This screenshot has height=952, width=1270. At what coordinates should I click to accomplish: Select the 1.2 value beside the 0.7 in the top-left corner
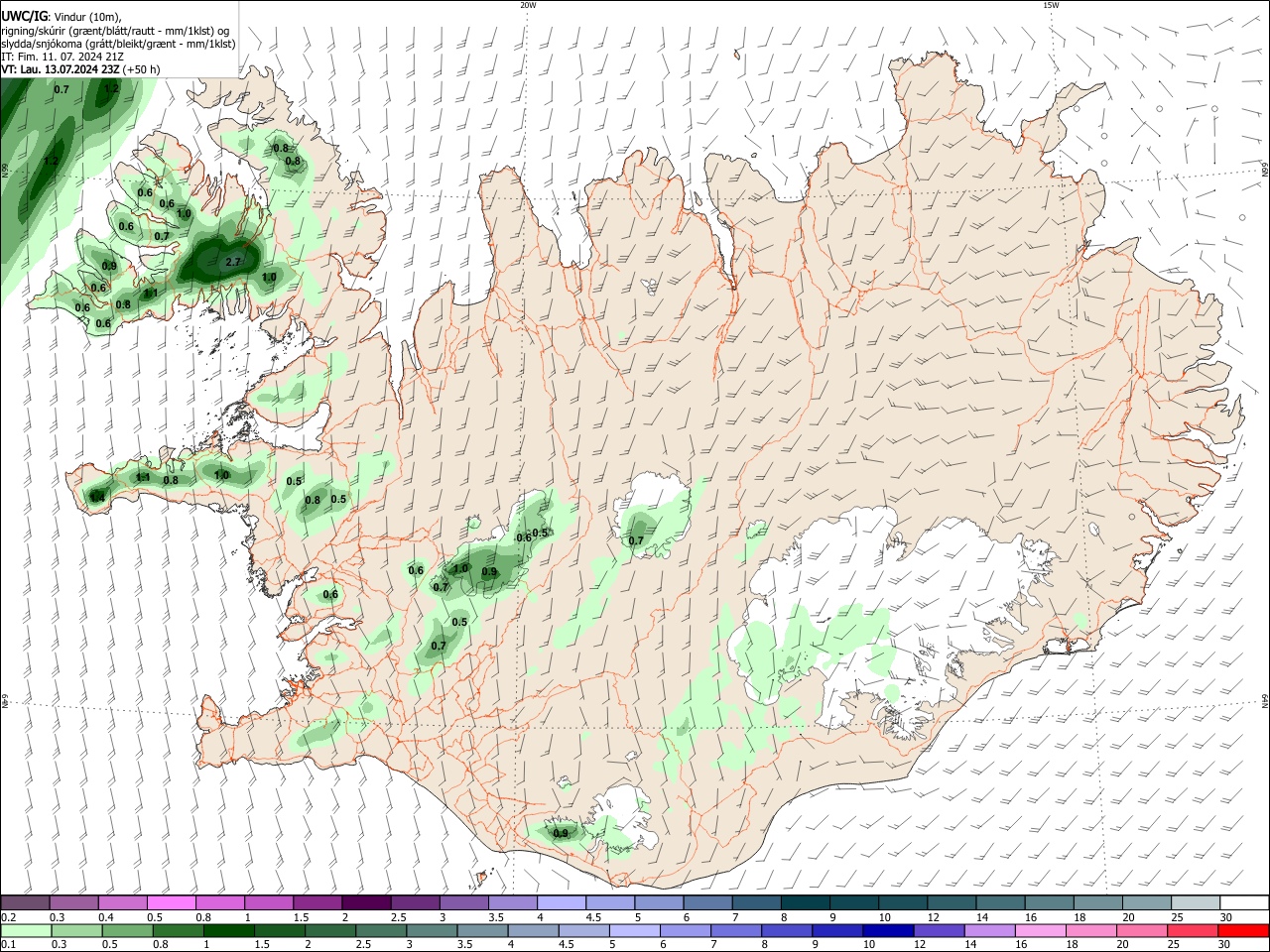(111, 88)
